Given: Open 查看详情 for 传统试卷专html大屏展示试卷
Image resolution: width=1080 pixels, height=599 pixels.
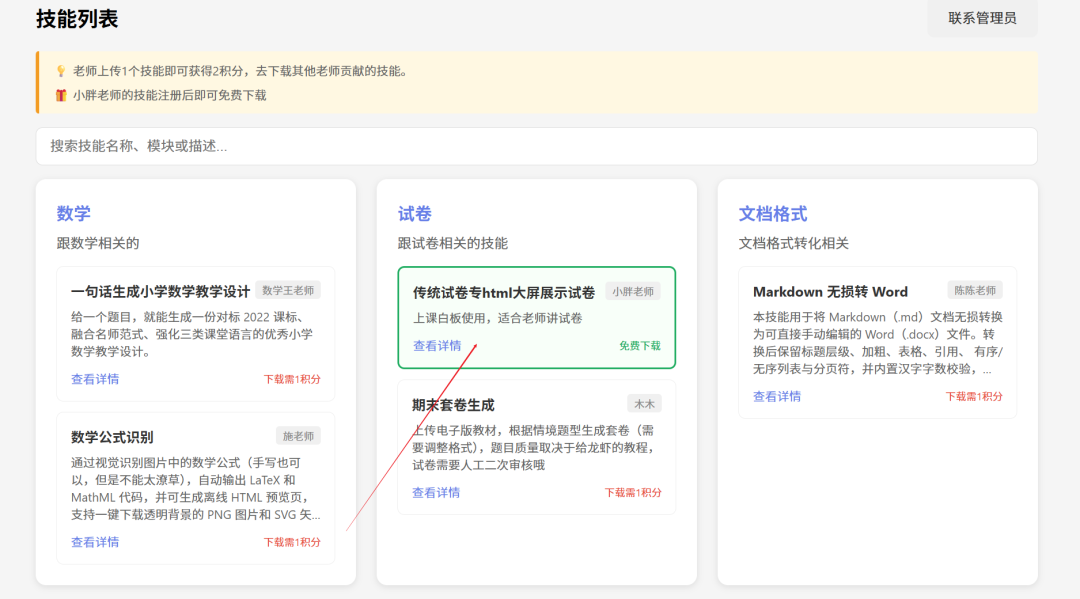Looking at the screenshot, I should (x=437, y=346).
